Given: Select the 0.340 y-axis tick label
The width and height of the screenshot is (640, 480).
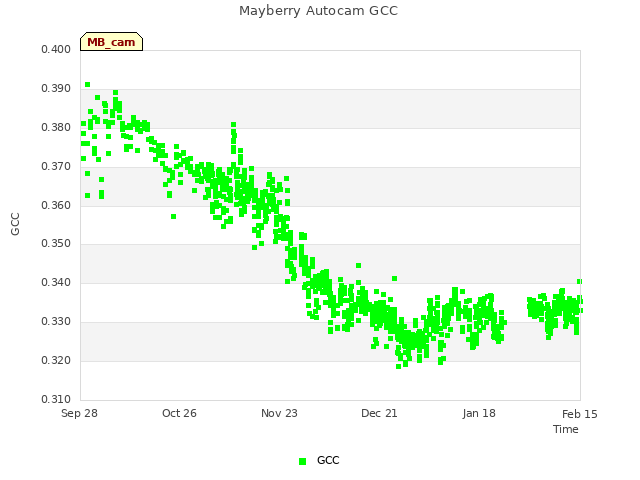Looking at the screenshot, I should [x=56, y=282].
